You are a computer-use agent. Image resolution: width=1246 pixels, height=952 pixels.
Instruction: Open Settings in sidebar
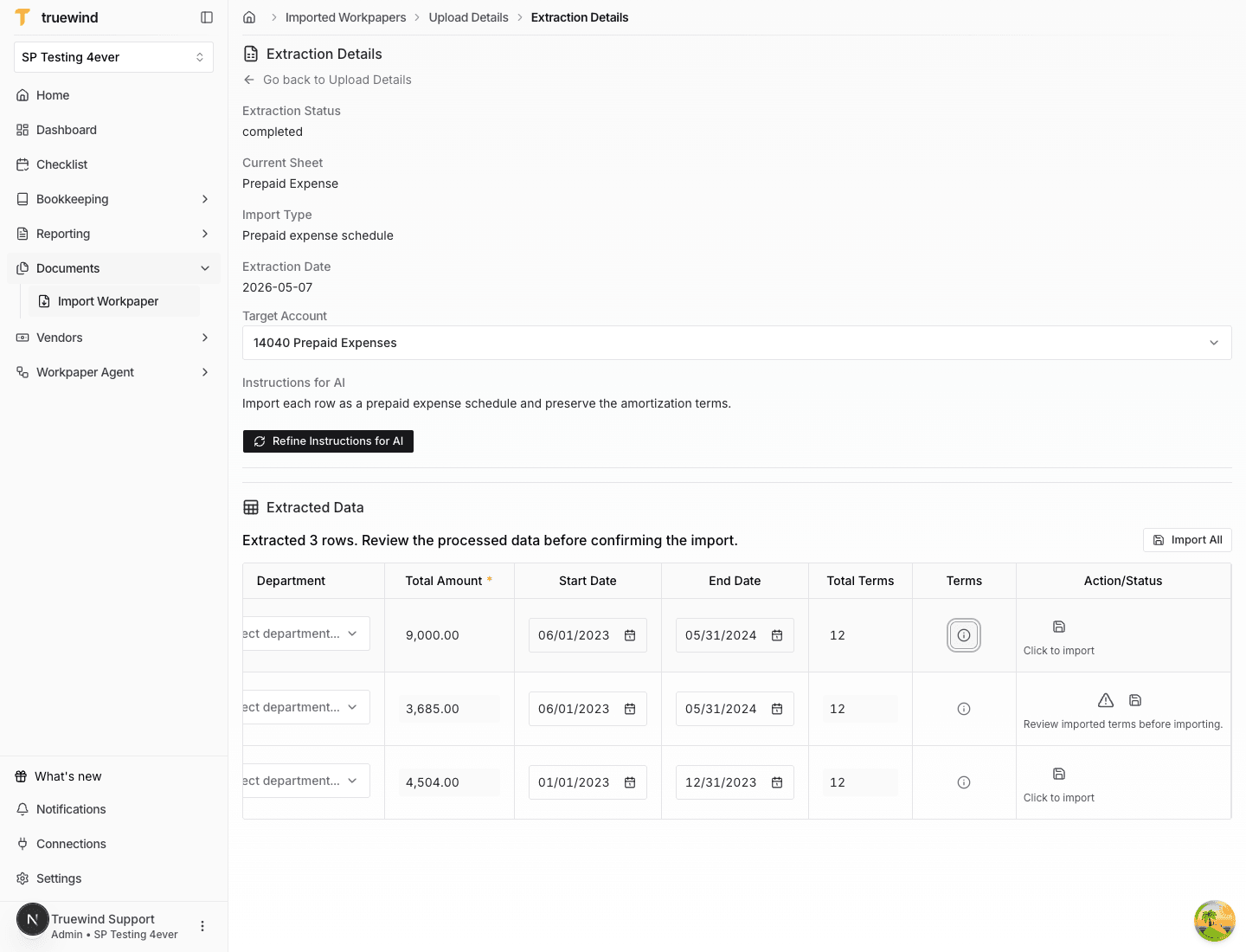coord(113,878)
